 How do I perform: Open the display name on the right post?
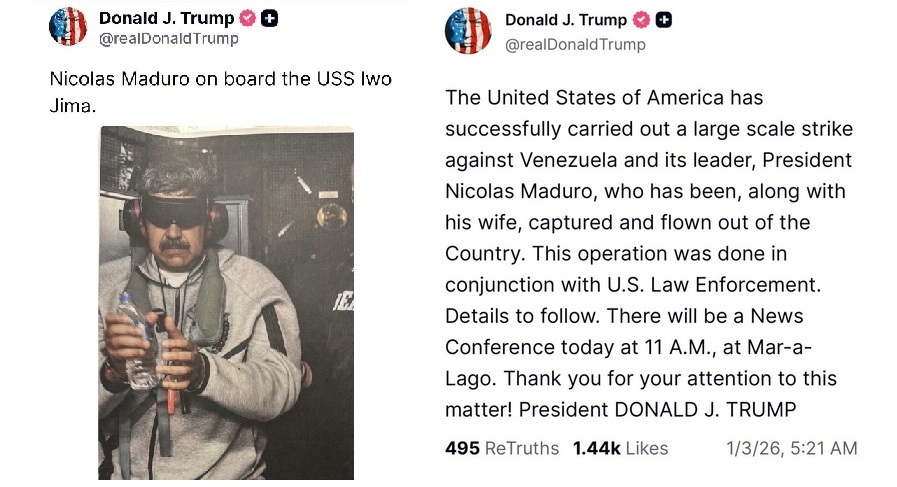pyautogui.click(x=565, y=20)
